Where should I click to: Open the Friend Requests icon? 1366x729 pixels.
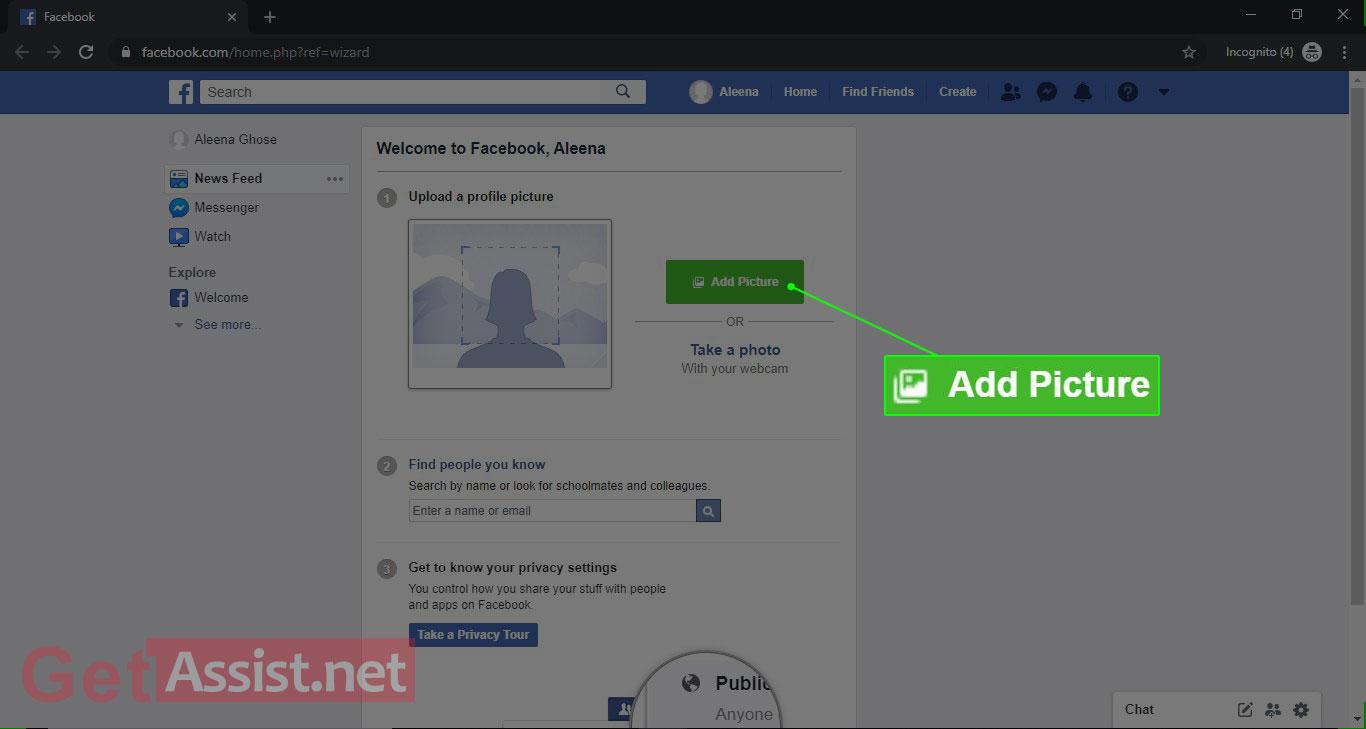click(1011, 92)
